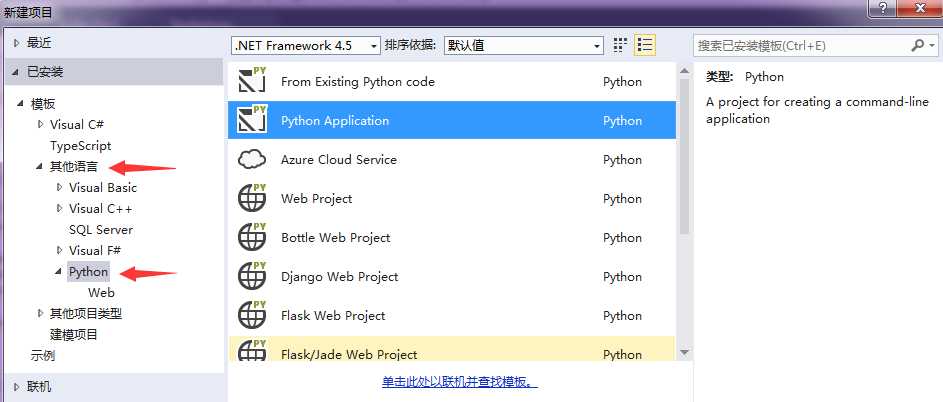Click the Flask/Jade Web Project globe icon
Viewport: 943px width, 402px height.
pos(252,351)
